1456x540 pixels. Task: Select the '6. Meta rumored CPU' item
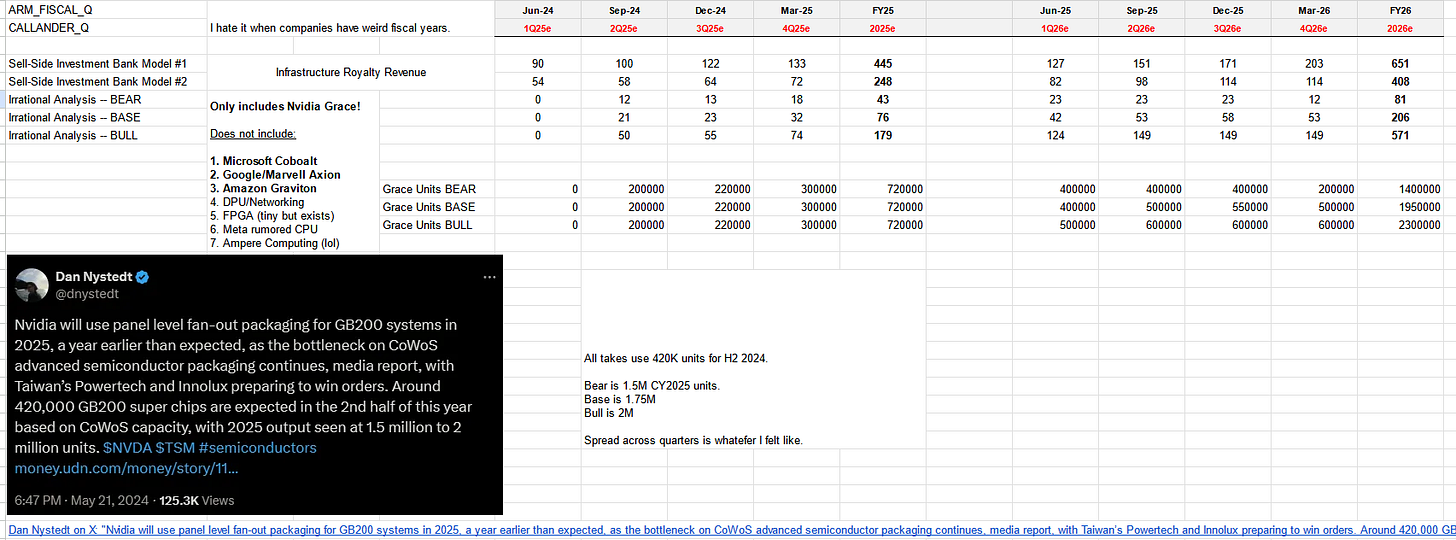click(265, 229)
